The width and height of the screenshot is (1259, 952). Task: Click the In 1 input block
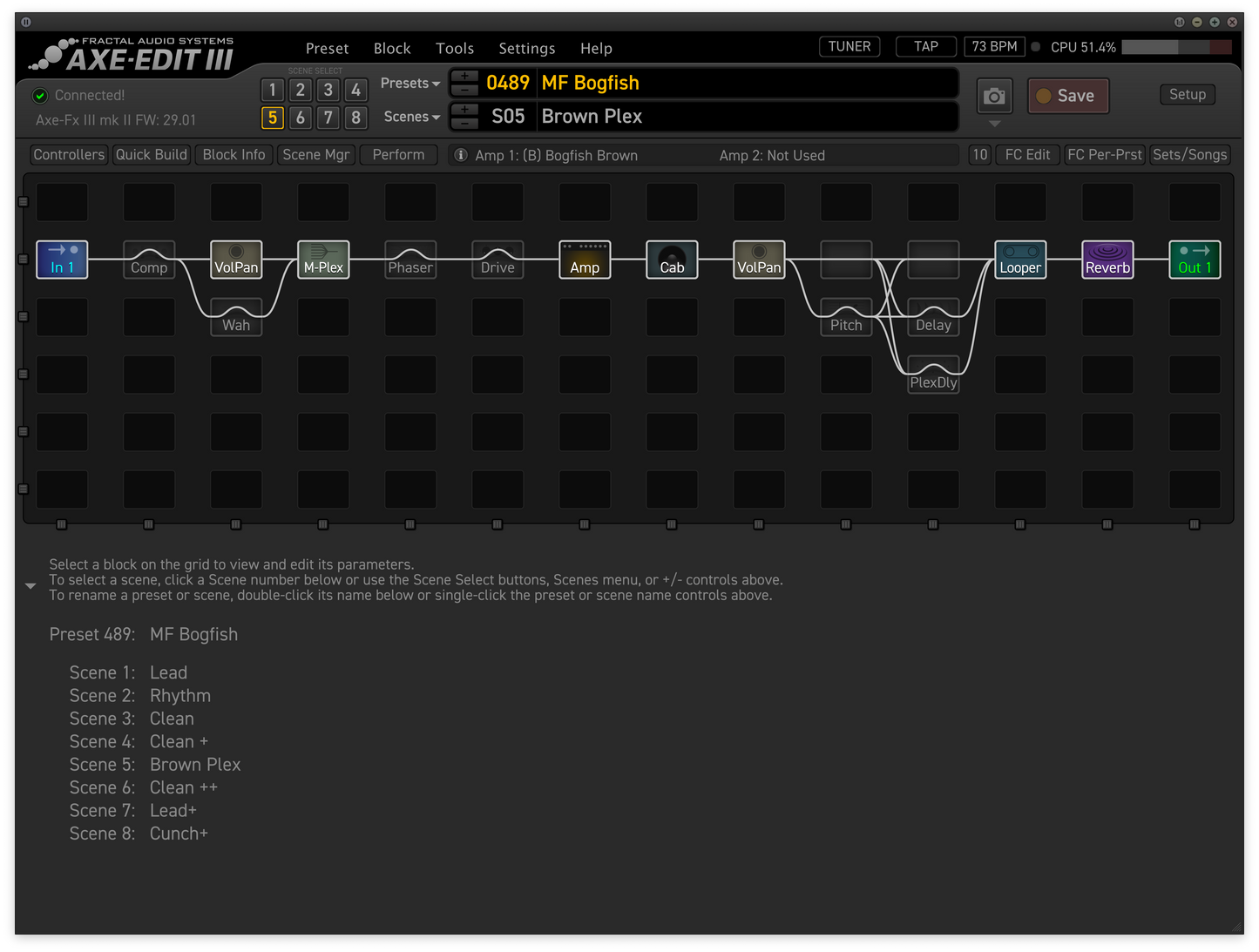62,260
